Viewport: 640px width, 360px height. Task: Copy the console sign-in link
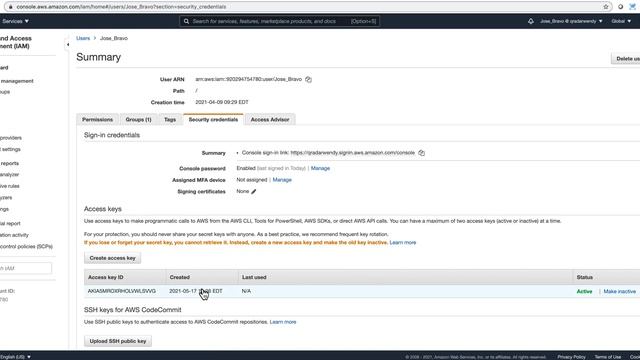(422, 153)
